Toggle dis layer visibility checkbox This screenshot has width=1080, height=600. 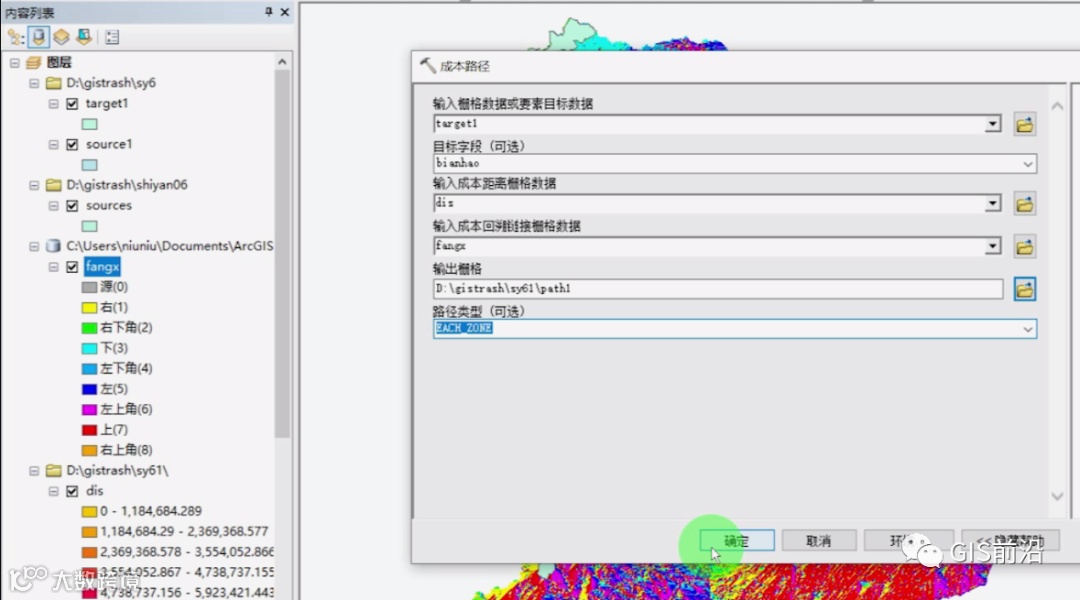(x=72, y=491)
